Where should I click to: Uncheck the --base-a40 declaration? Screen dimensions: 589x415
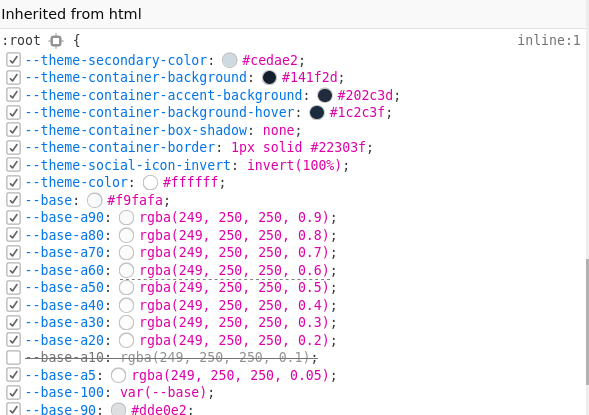click(14, 305)
